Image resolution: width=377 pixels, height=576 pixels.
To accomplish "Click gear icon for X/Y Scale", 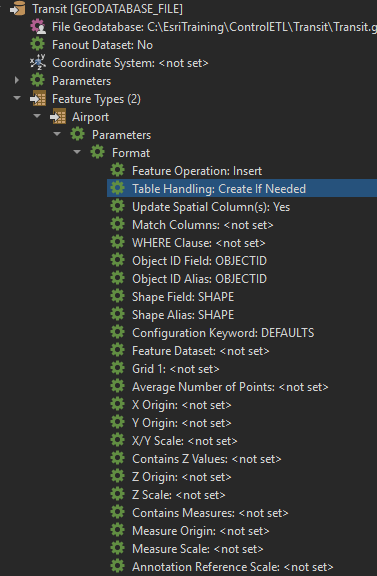I will [118, 441].
